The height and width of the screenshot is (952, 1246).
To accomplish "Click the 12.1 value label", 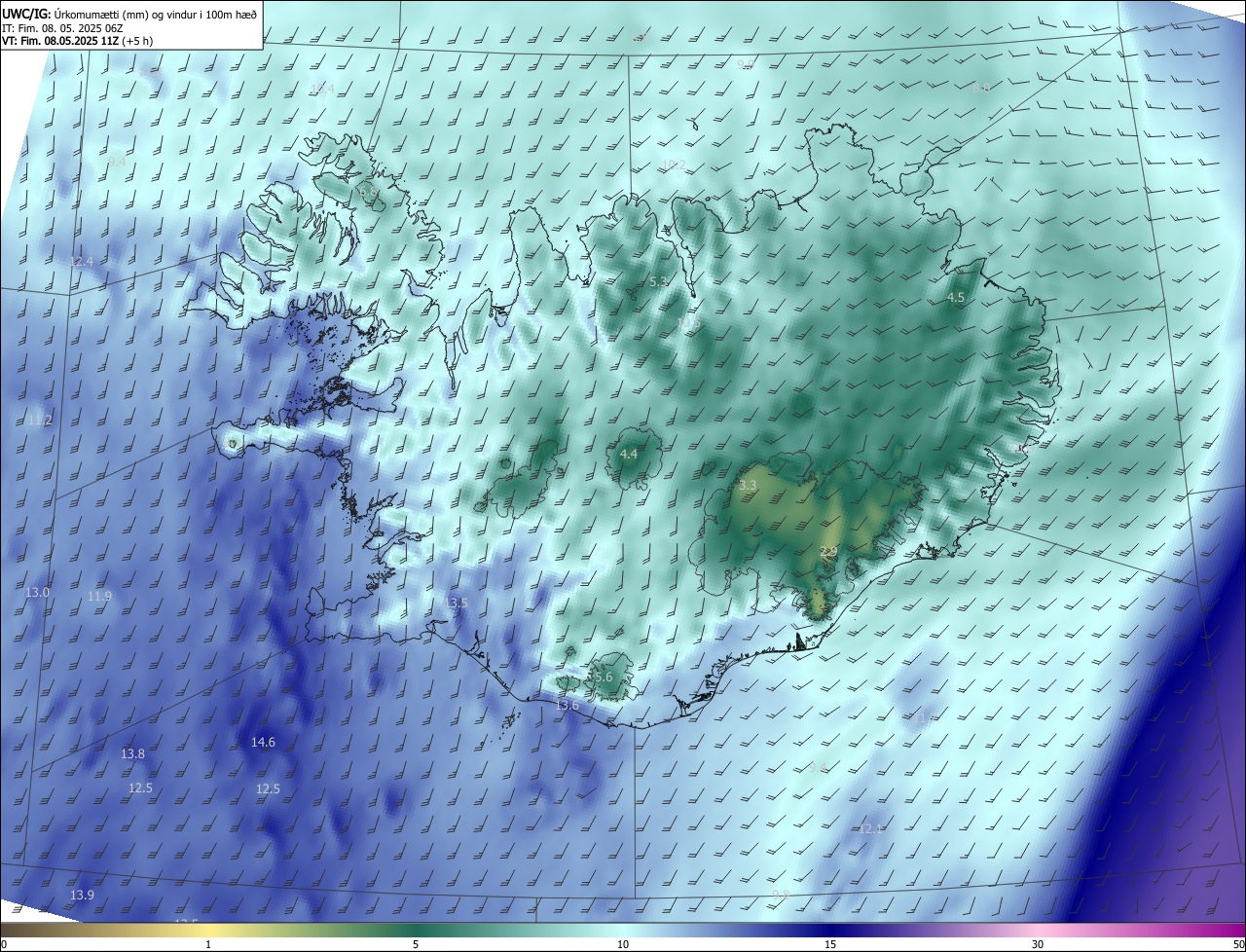I will coord(869,829).
